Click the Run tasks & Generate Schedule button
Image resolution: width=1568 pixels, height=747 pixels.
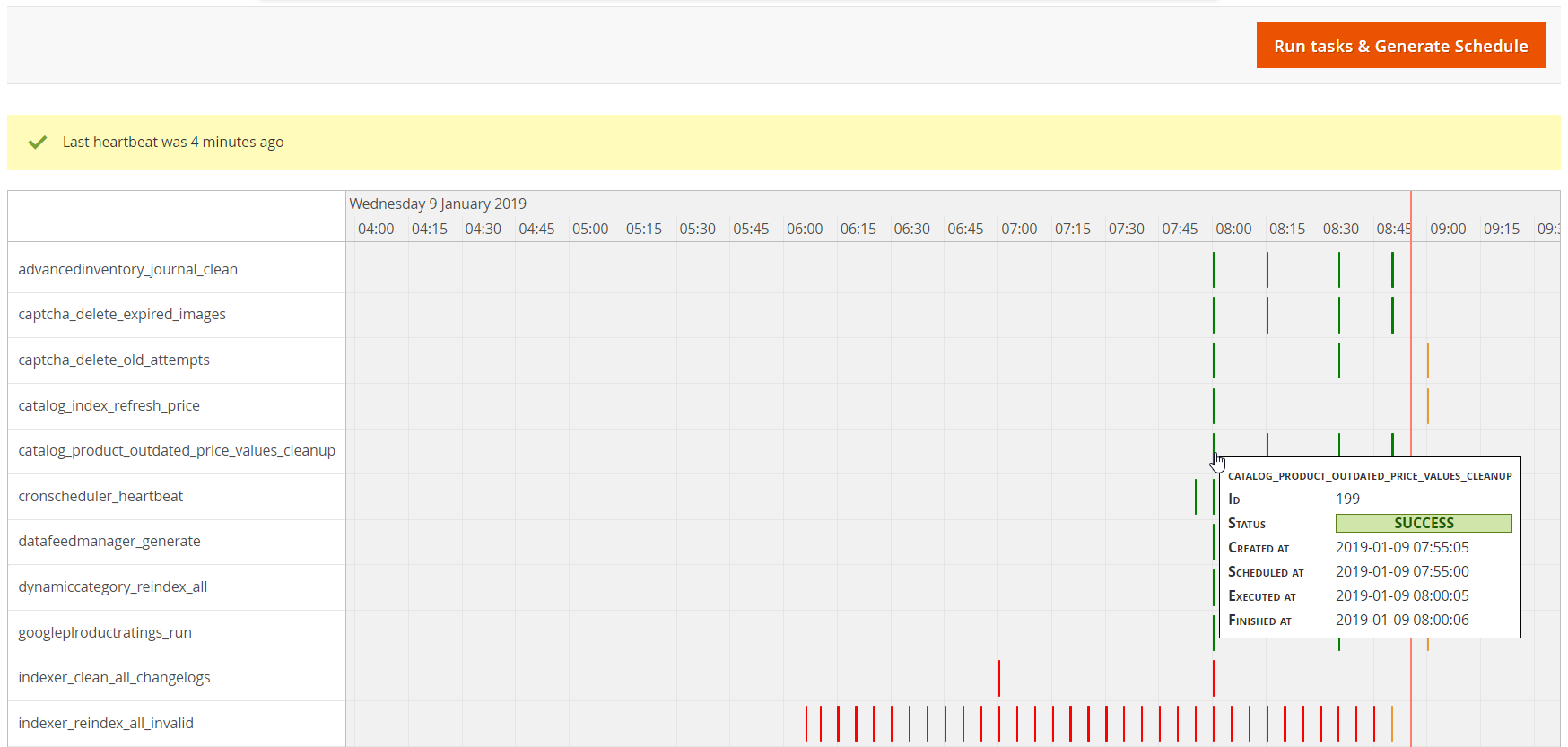(1399, 46)
